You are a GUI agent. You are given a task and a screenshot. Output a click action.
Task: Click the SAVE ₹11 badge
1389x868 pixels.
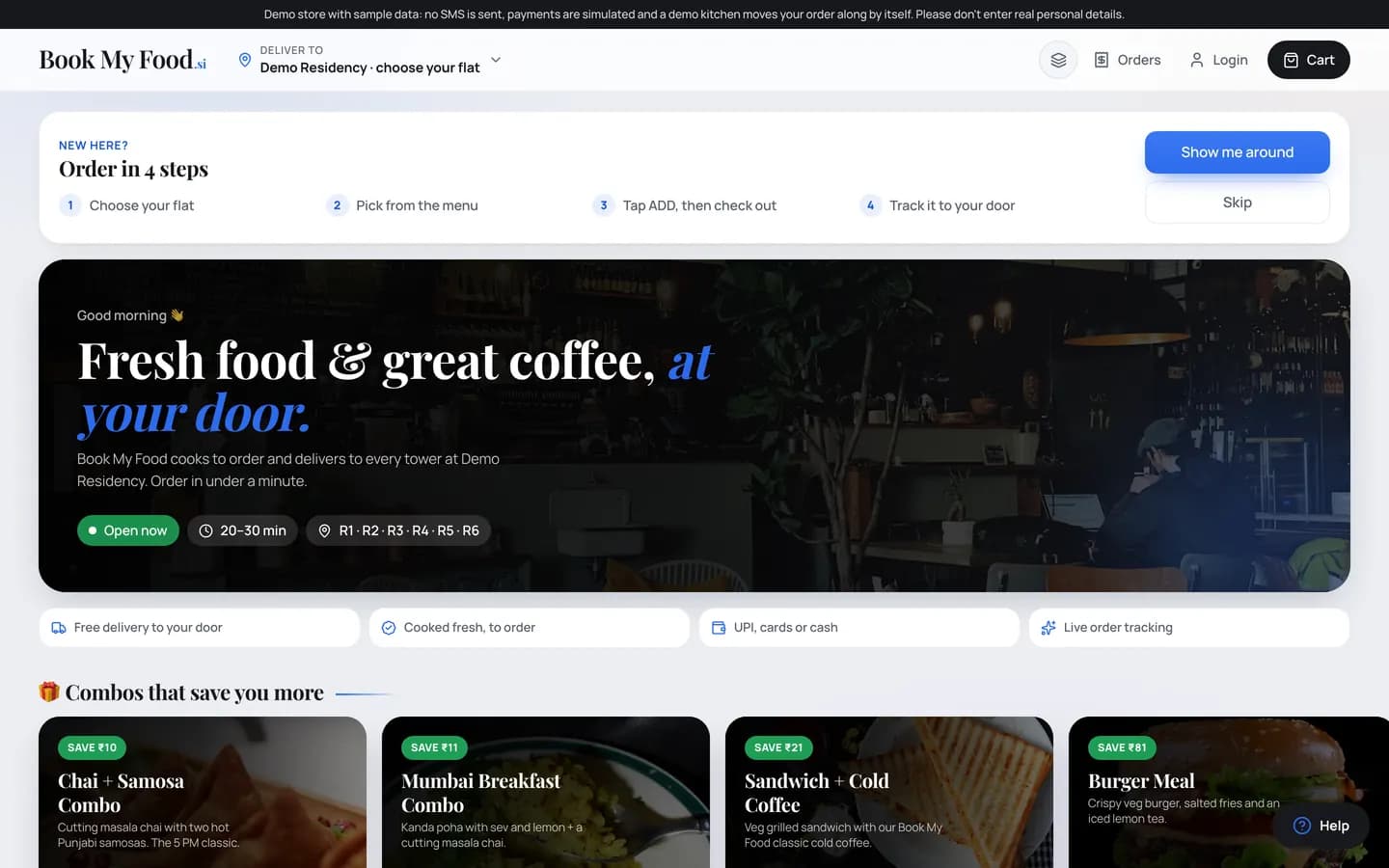coord(434,747)
